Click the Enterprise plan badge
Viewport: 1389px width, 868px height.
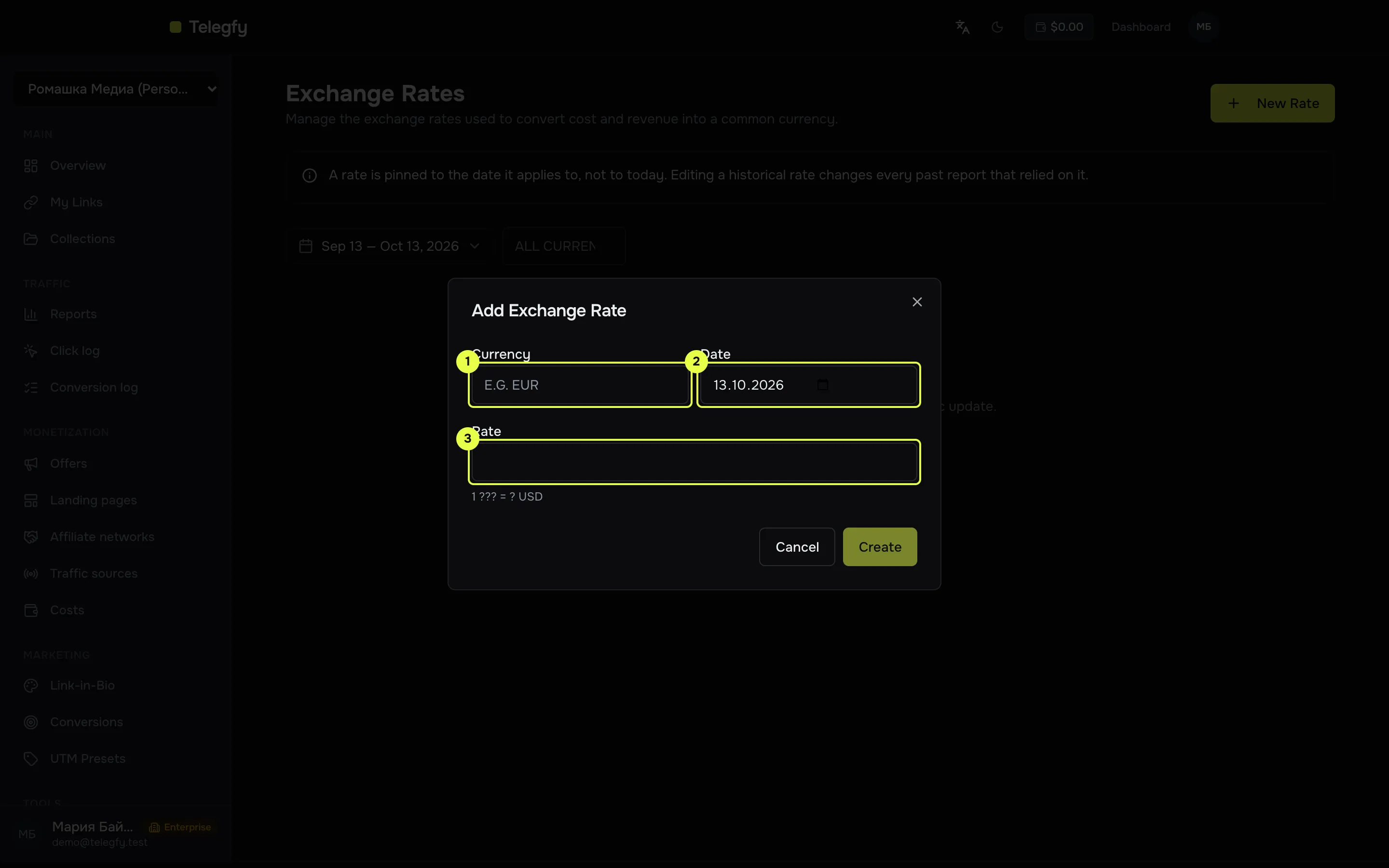tap(179, 827)
